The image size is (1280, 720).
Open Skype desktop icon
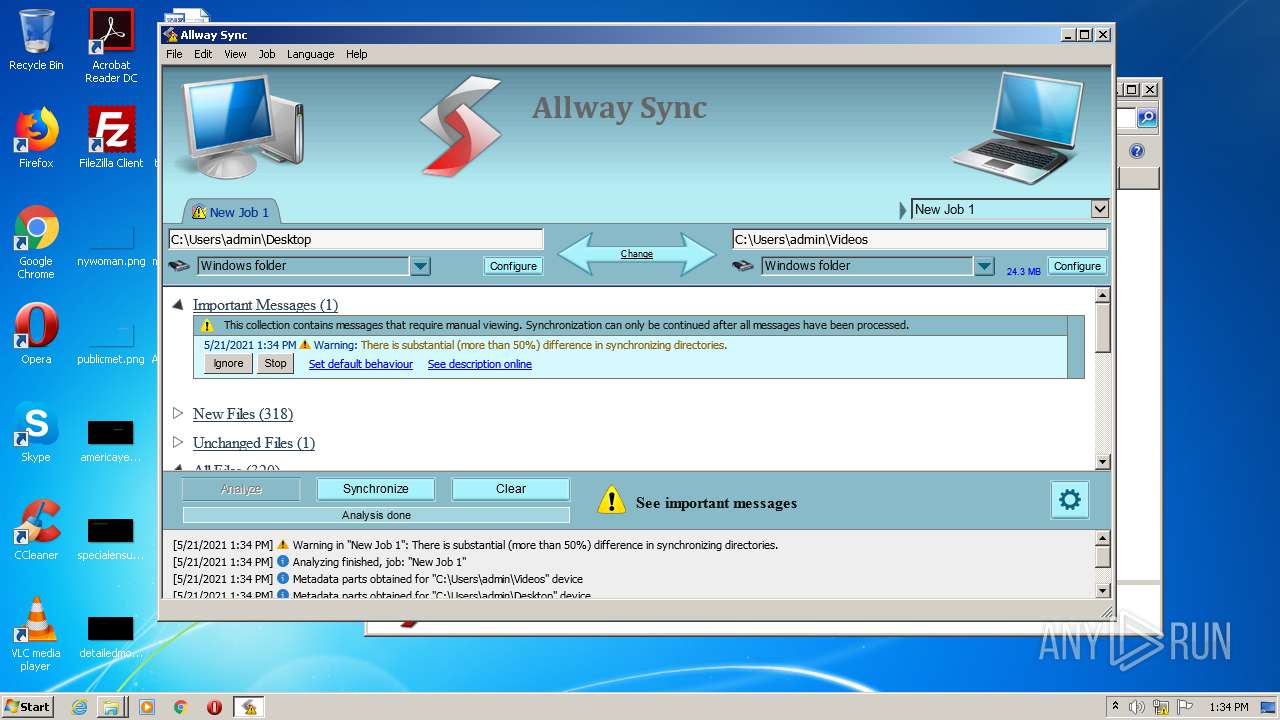pyautogui.click(x=36, y=432)
